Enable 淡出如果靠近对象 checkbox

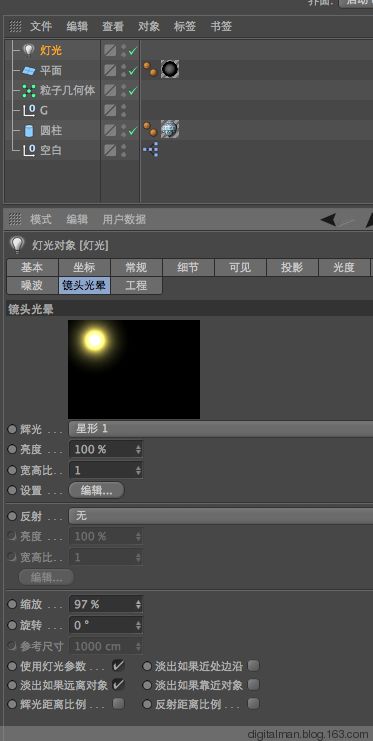click(x=253, y=684)
